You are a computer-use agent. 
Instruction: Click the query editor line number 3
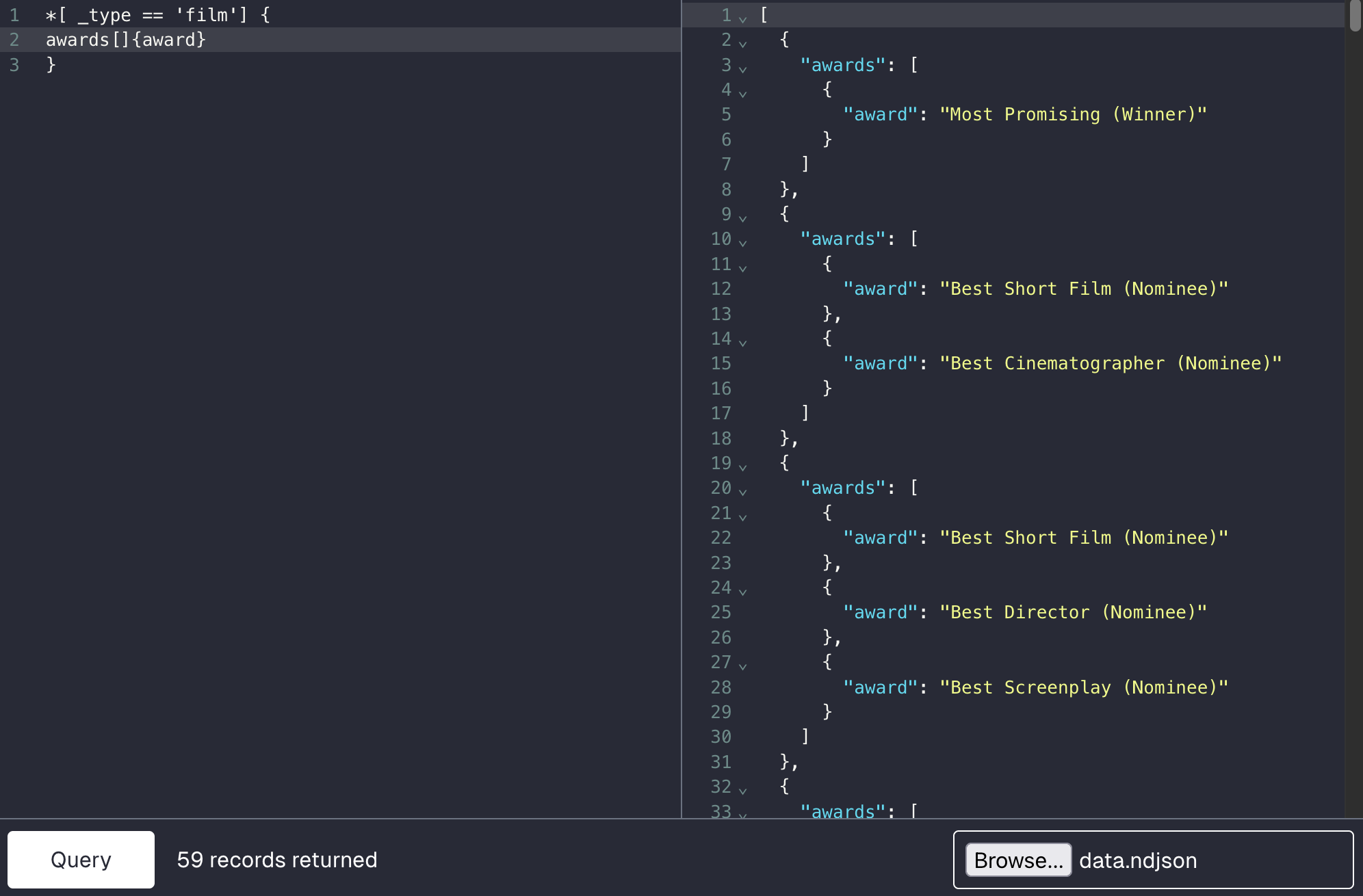coord(14,65)
